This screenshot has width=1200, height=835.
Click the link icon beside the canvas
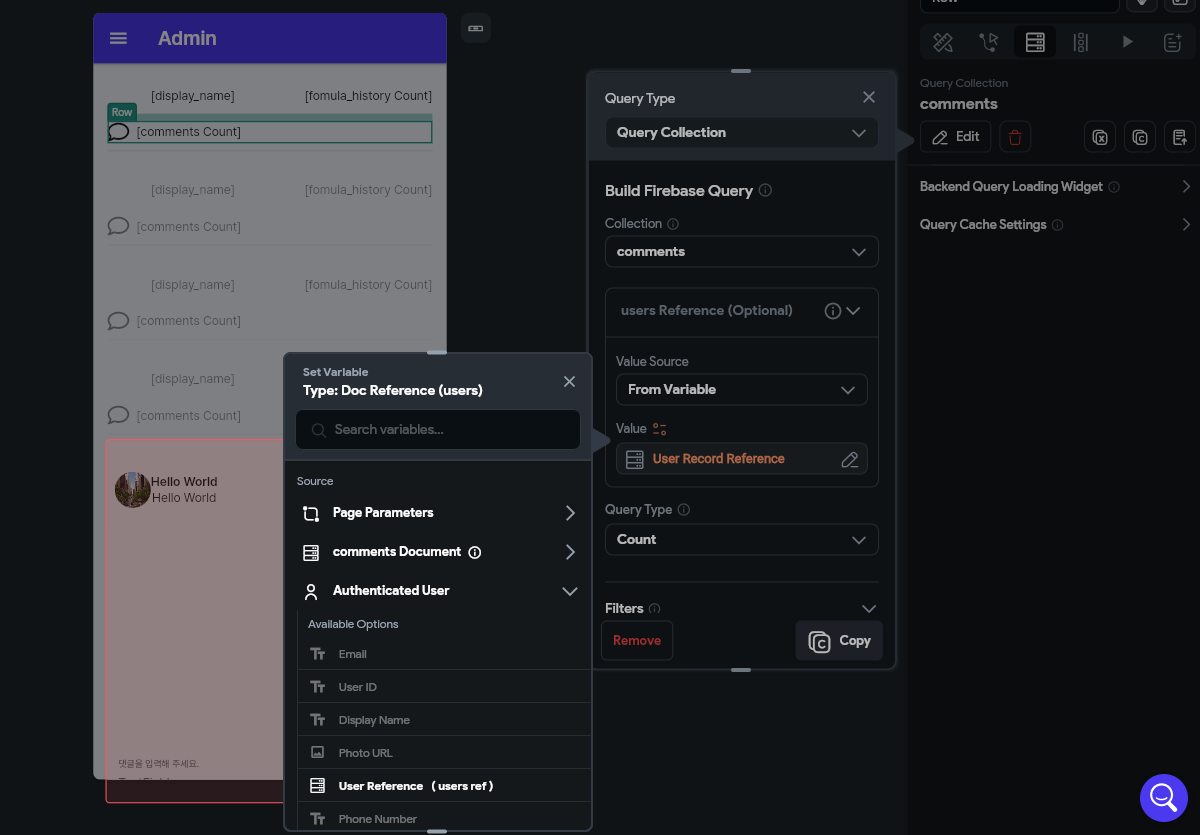coord(476,28)
